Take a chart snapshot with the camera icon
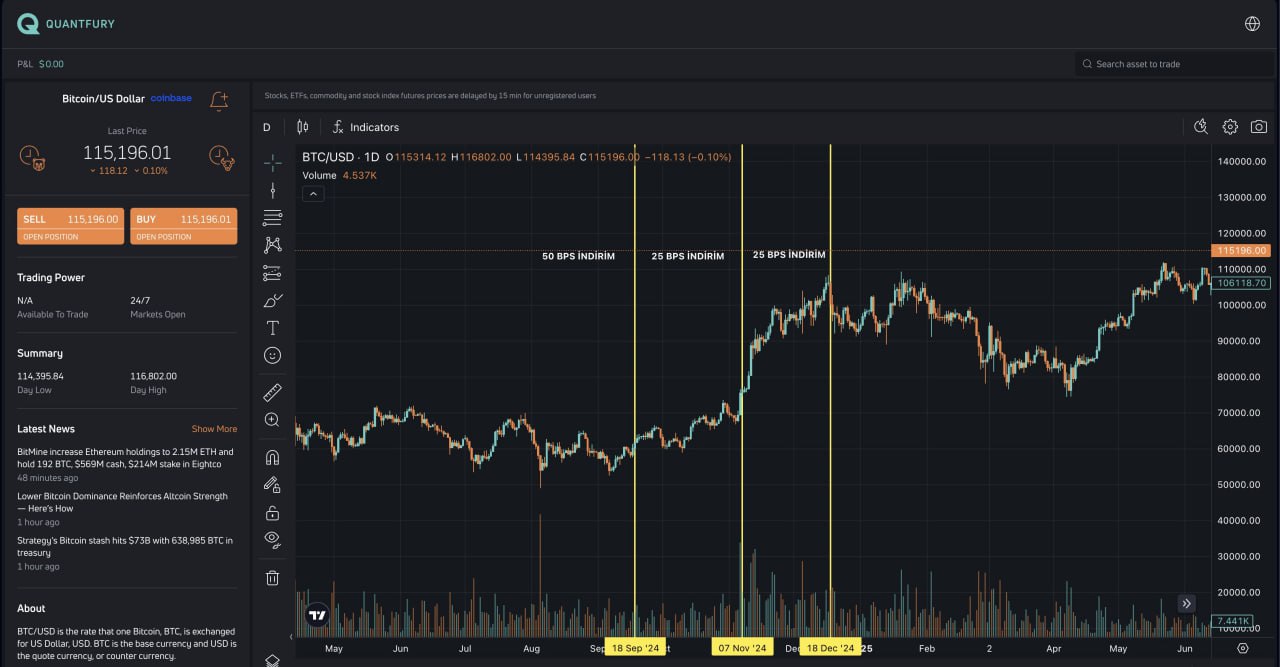Viewport: 1280px width, 667px height. click(1259, 127)
